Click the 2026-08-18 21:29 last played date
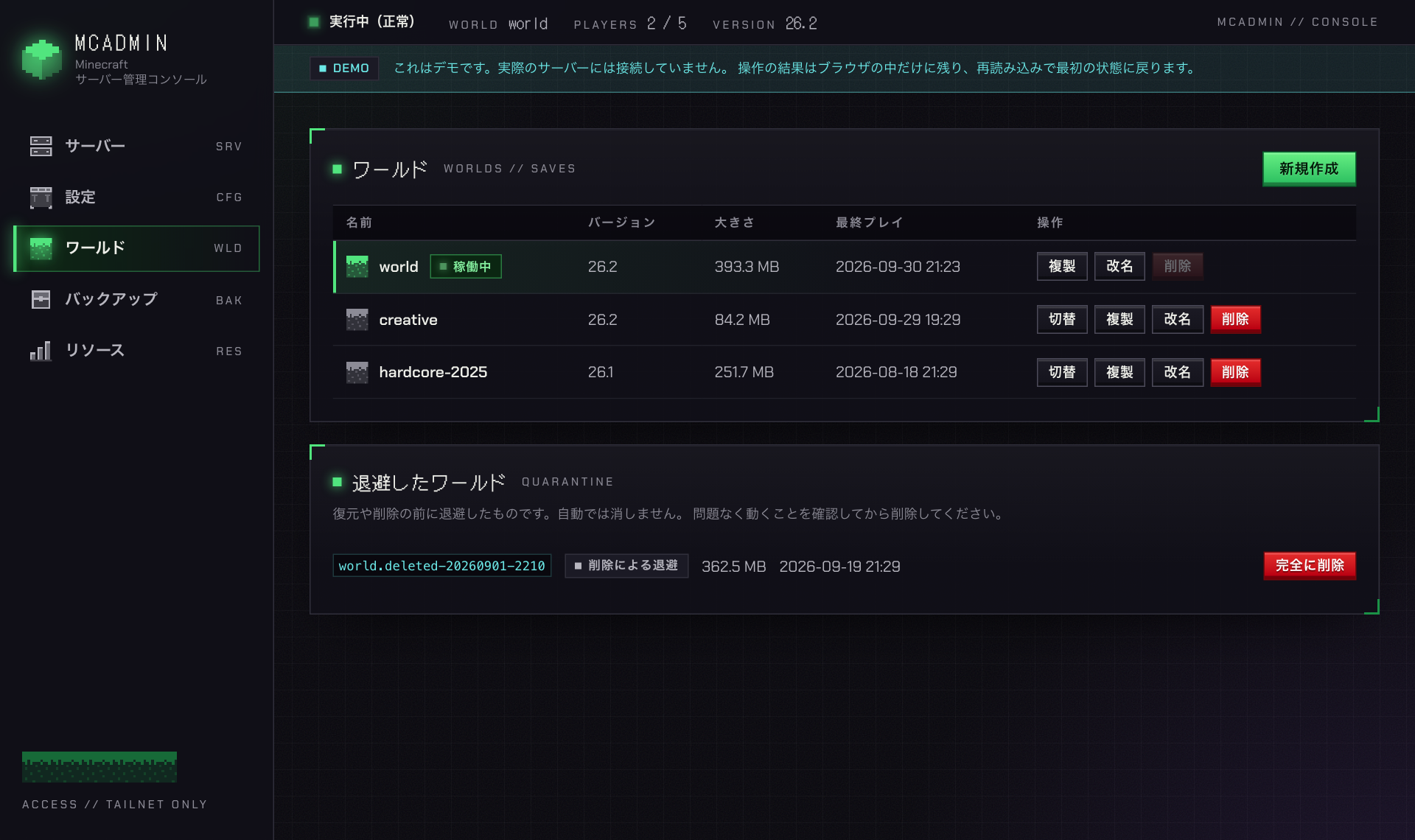This screenshot has height=840, width=1415. pyautogui.click(x=896, y=372)
